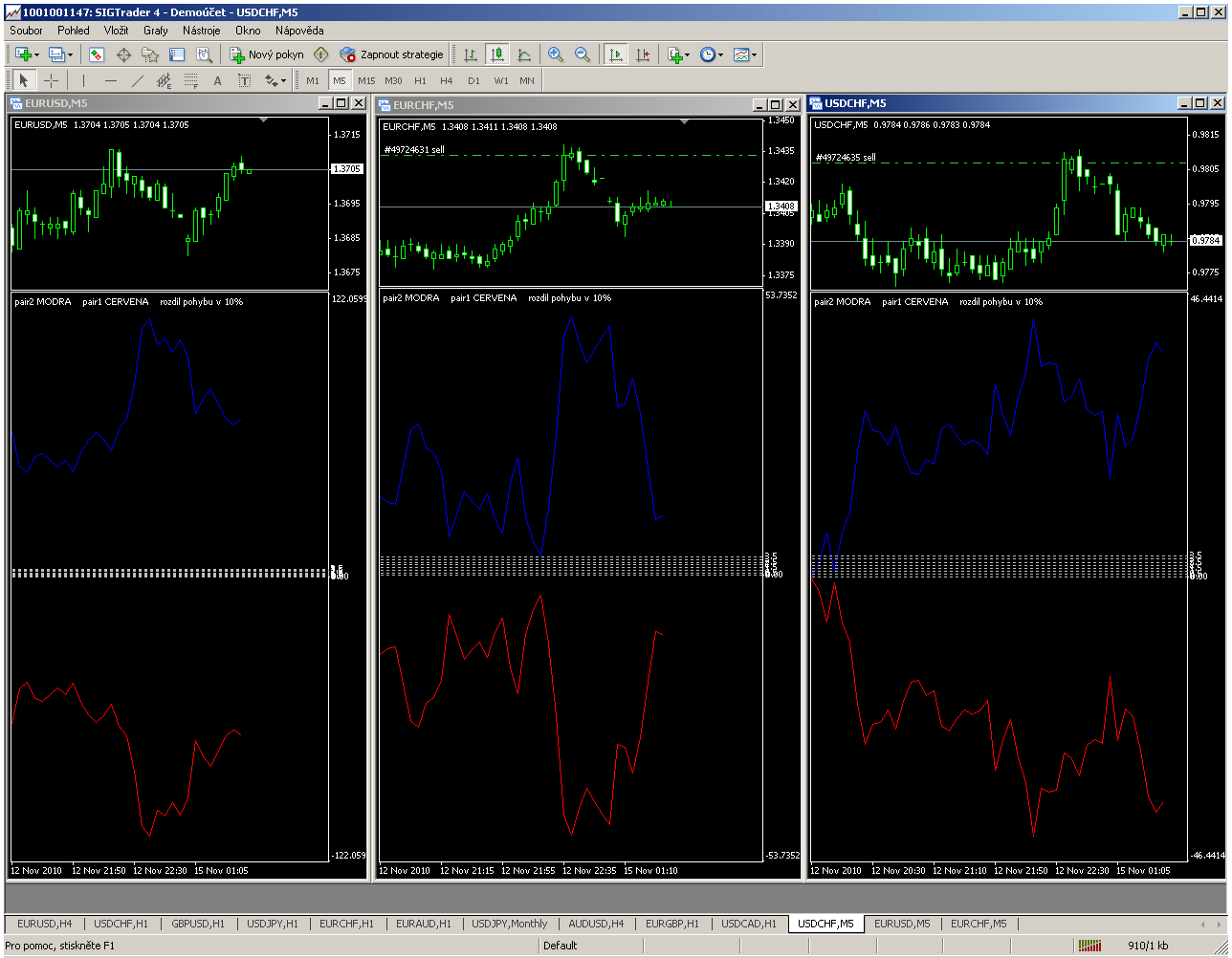Expand the New Chart dropdown arrow
This screenshot has width=1232, height=958.
[36, 54]
